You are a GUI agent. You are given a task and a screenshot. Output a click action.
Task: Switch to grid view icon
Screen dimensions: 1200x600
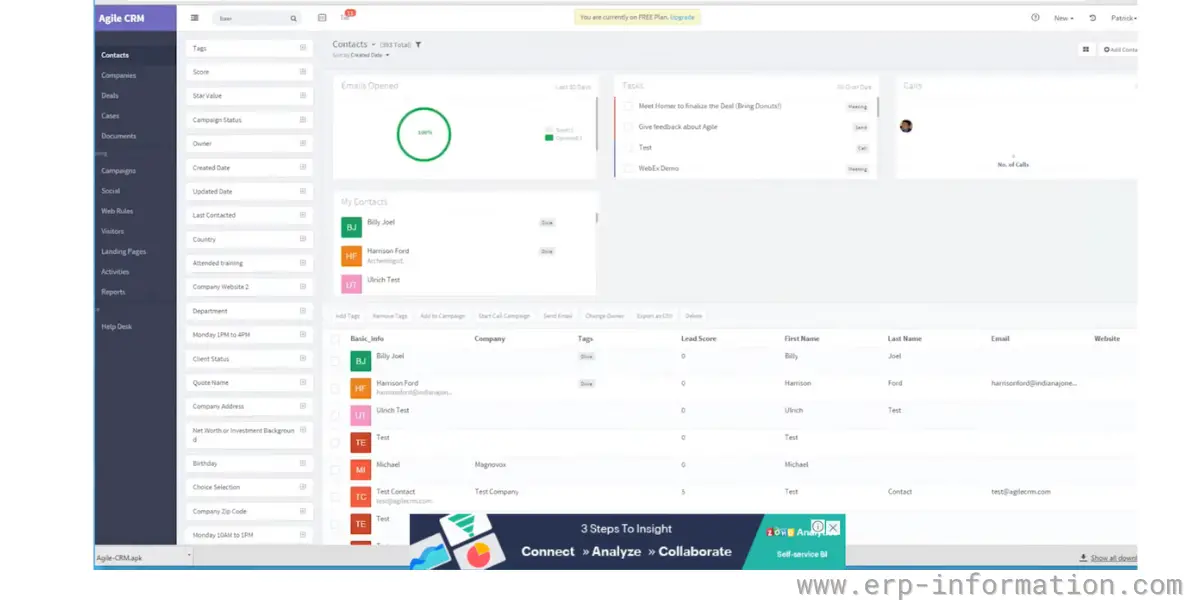1085,49
